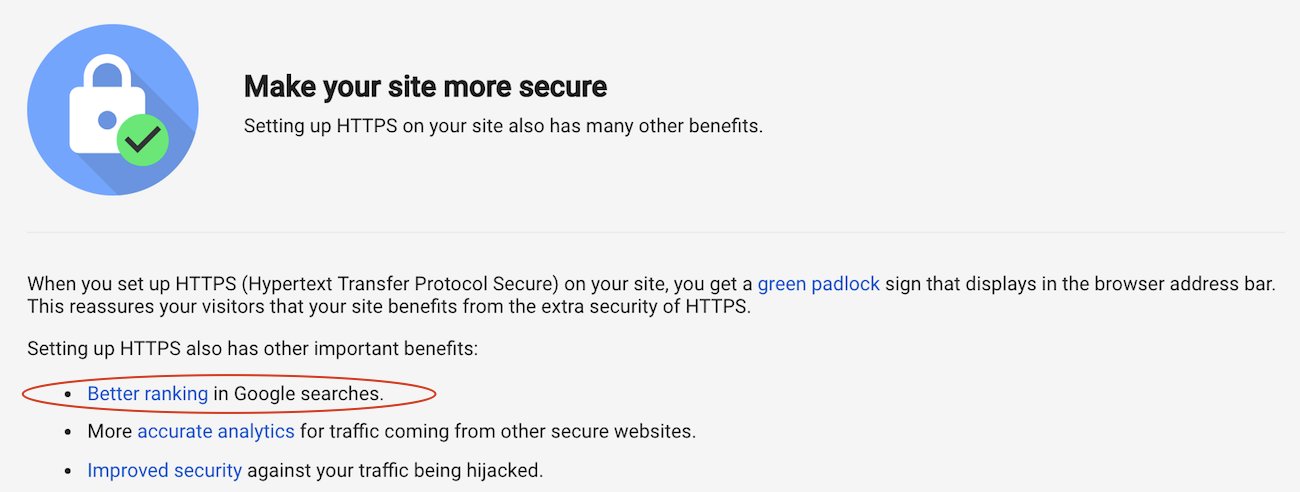Open the green padlock link
1300x492 pixels.
(818, 284)
